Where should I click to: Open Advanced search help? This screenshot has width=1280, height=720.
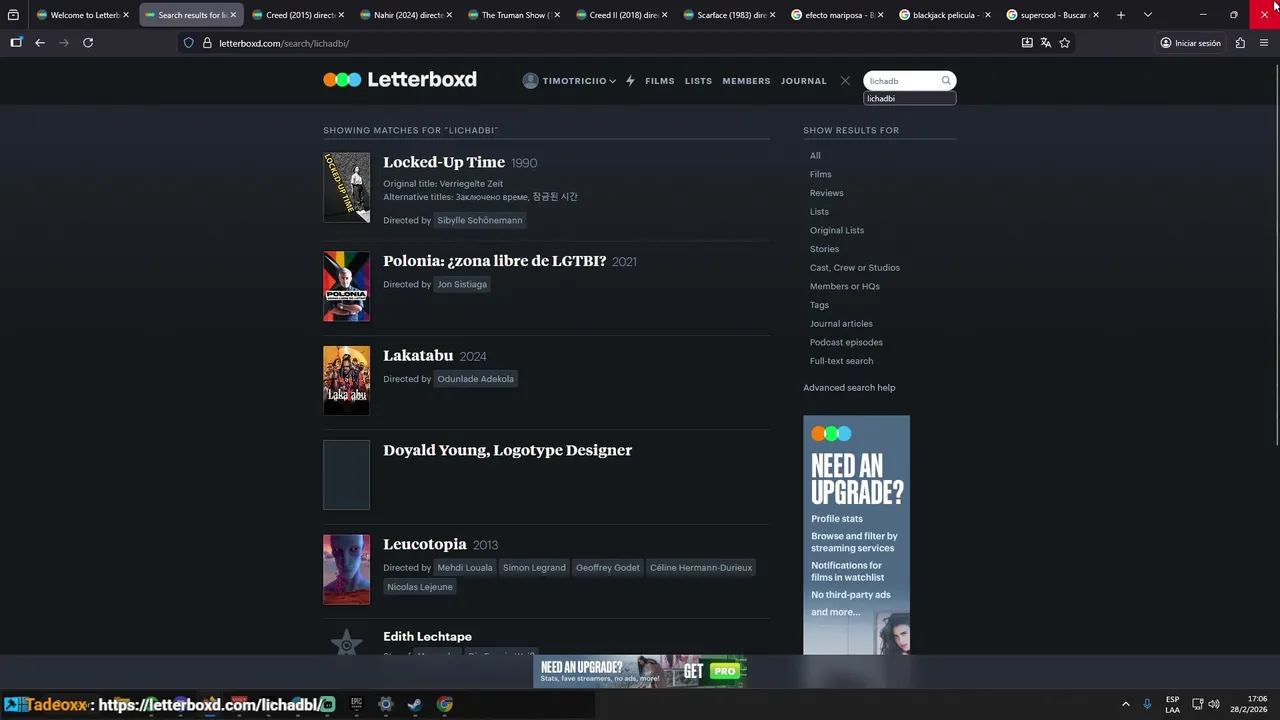(x=849, y=388)
